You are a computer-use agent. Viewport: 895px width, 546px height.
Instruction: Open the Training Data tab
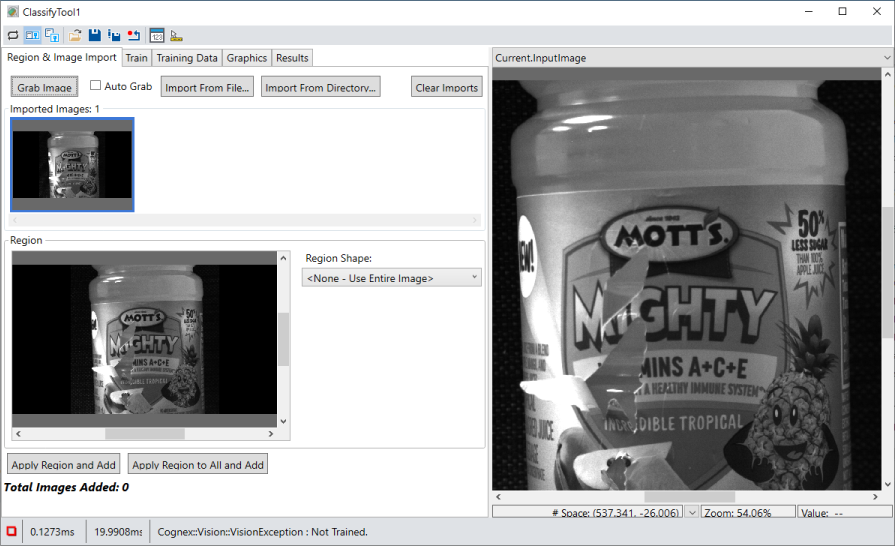click(187, 58)
